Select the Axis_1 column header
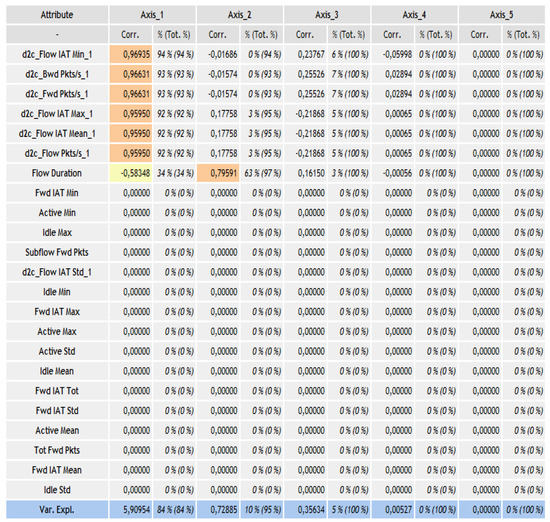This screenshot has width=550, height=522. tap(152, 15)
